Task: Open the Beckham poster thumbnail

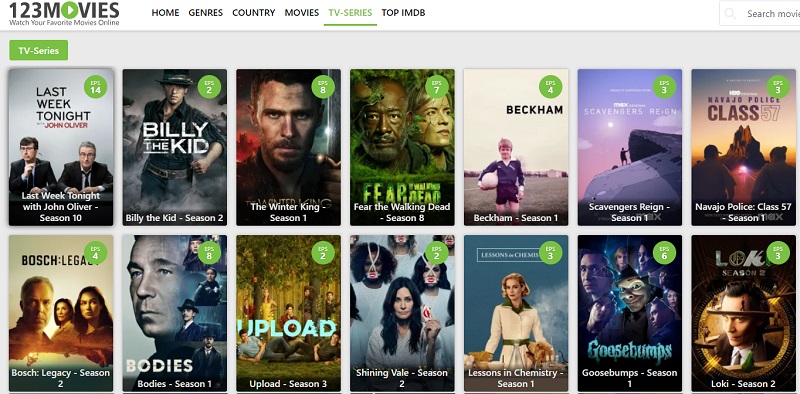Action: pos(516,147)
